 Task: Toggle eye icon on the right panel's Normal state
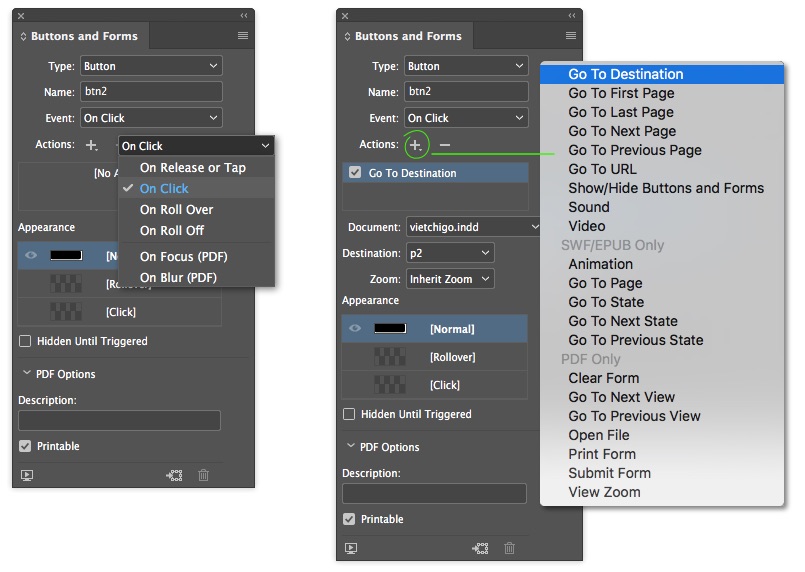354,329
